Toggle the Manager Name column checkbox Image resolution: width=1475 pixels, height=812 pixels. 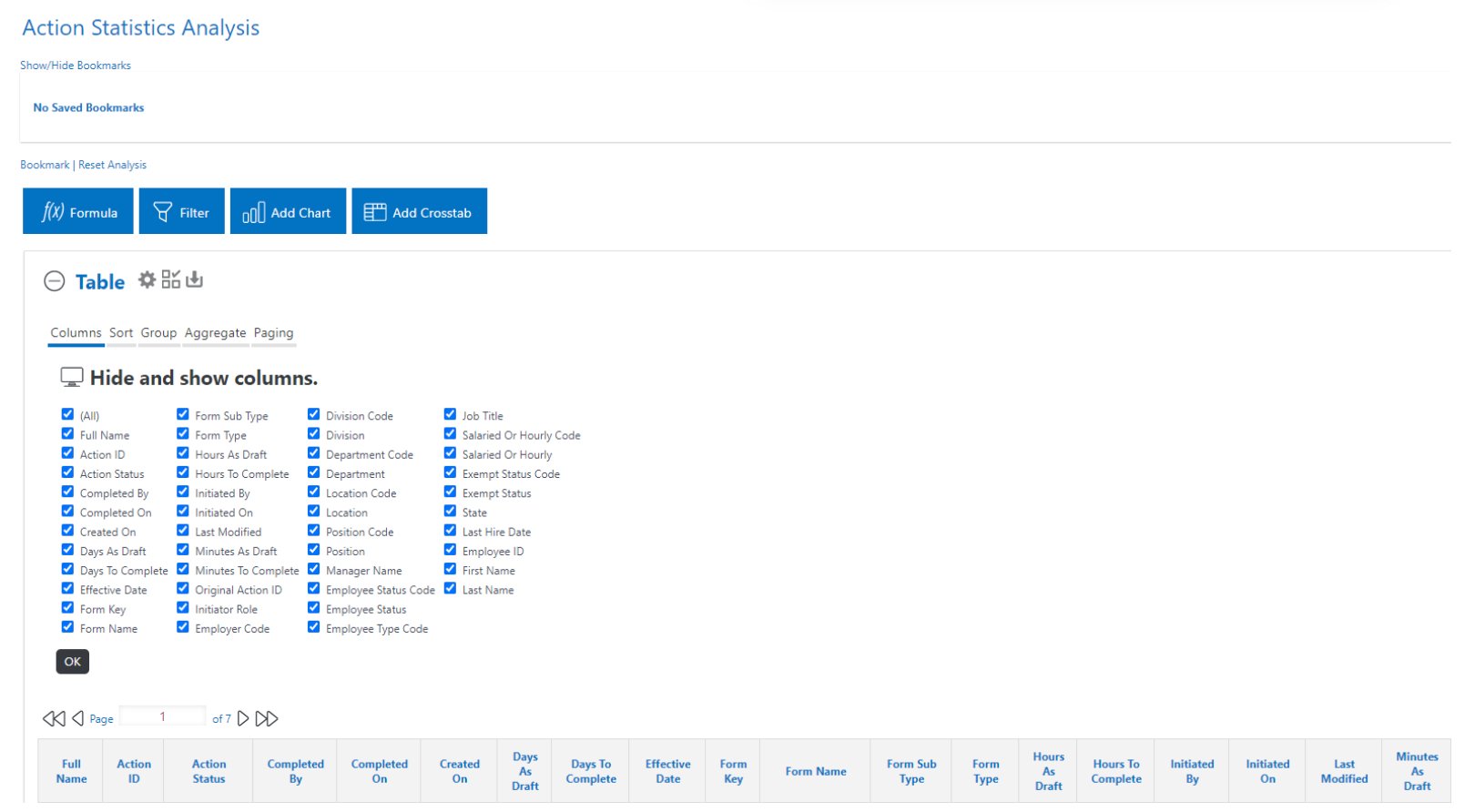pos(313,569)
